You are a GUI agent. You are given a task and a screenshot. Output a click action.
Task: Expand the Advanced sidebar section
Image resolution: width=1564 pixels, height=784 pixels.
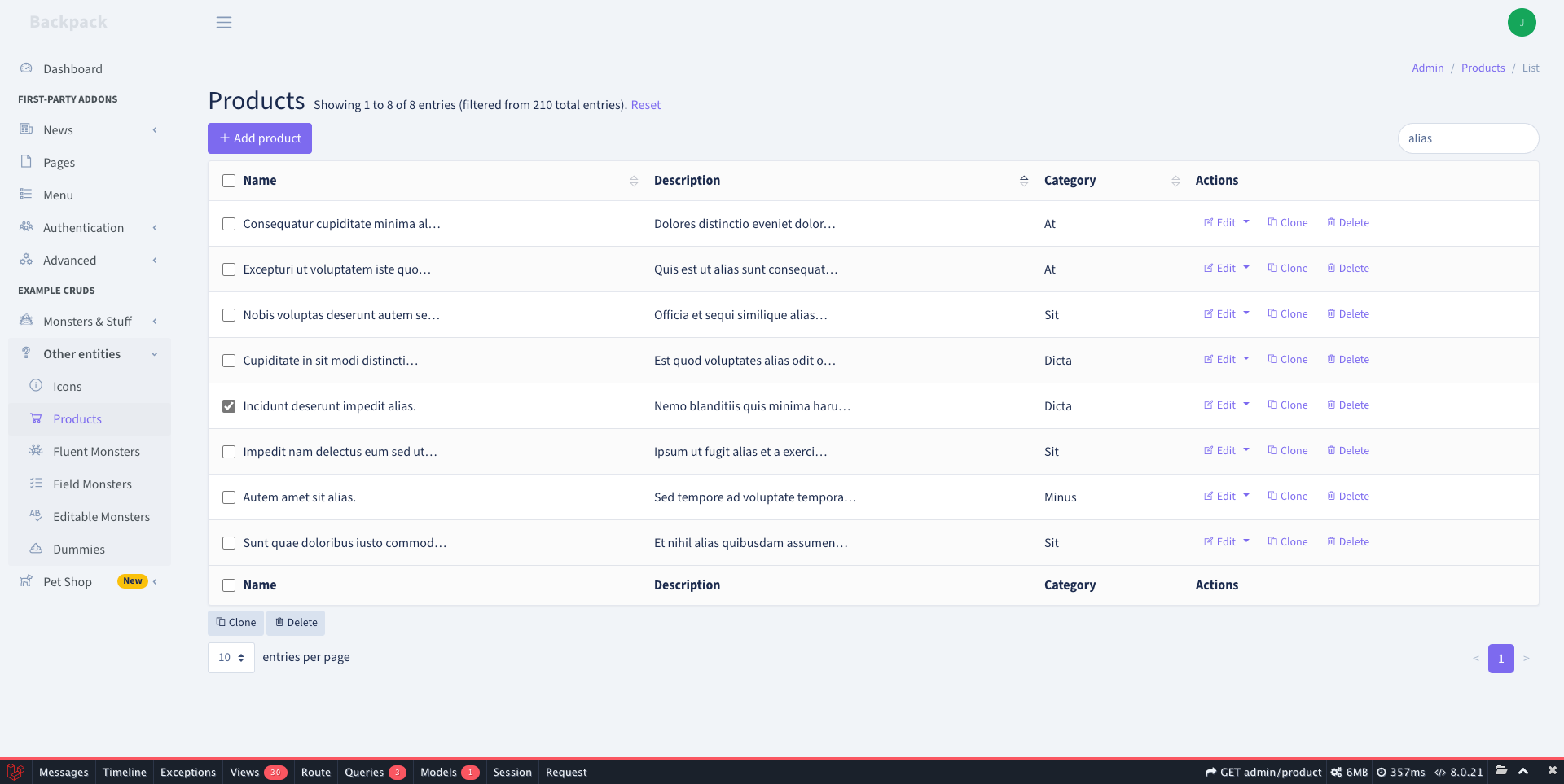(90, 261)
